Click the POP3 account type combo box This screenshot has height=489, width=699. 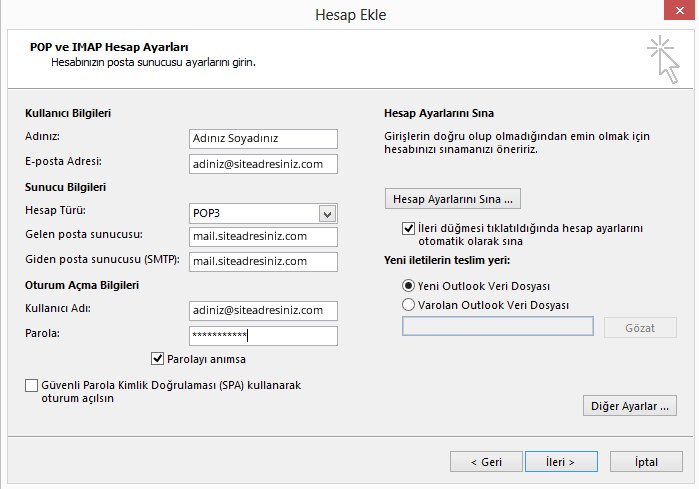click(x=263, y=214)
